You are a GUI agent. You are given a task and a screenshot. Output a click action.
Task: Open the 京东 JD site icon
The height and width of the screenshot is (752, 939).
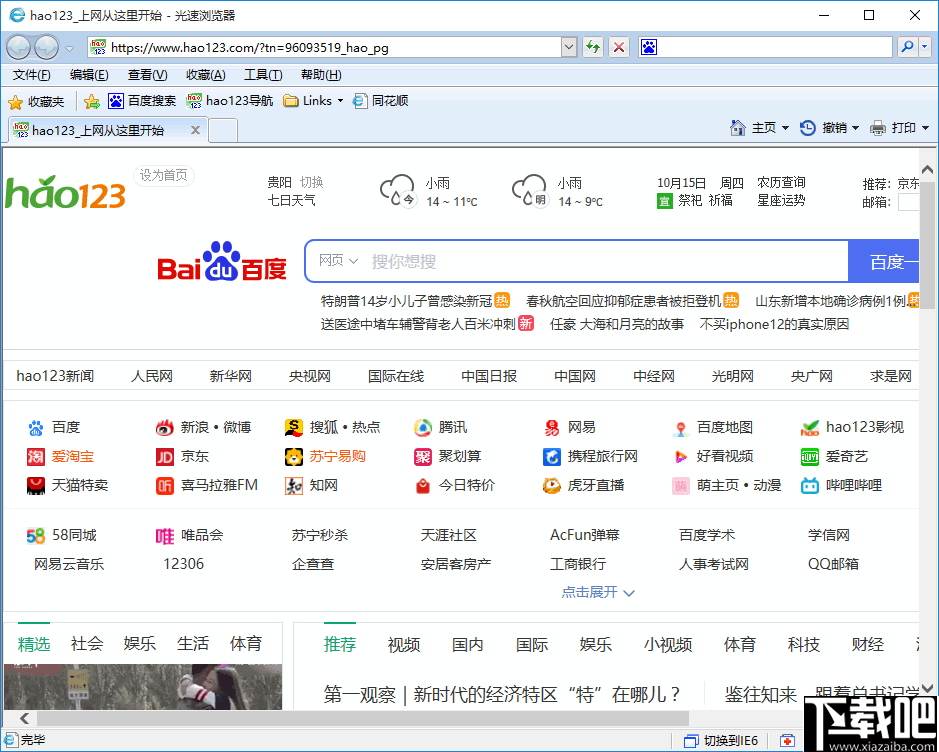point(165,457)
